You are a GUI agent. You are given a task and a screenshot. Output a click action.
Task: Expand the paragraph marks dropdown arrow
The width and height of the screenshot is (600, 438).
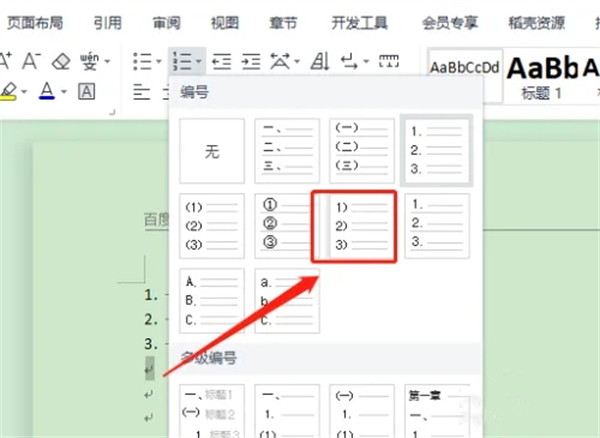(366, 61)
